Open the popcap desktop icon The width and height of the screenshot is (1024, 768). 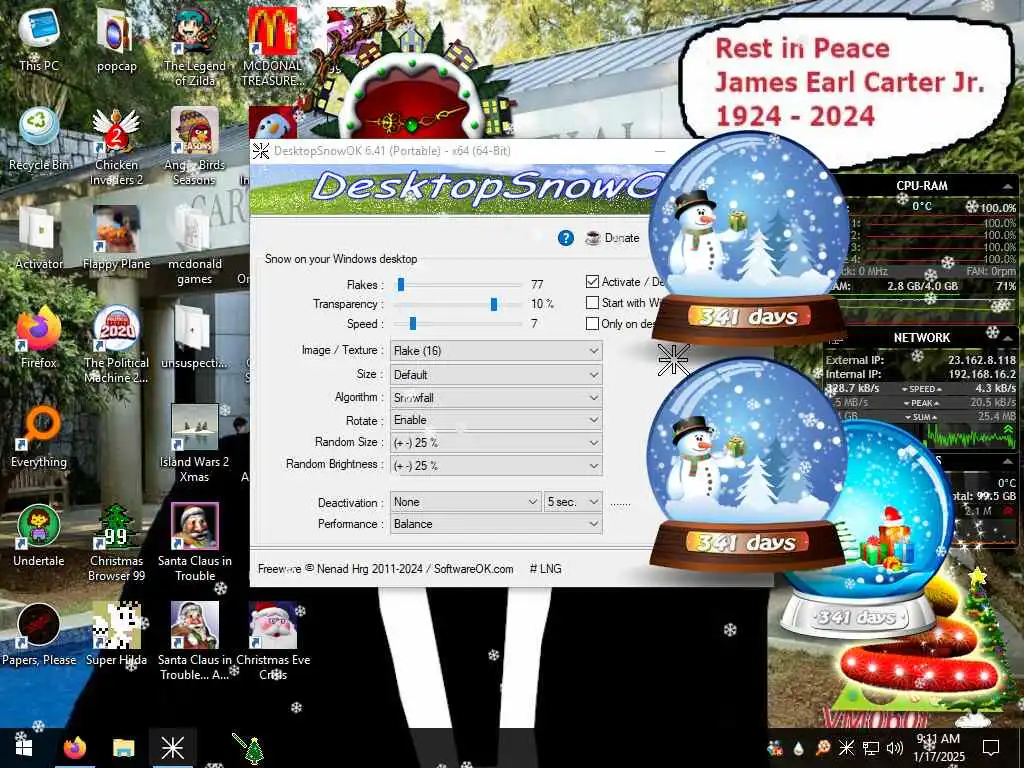[x=116, y=39]
